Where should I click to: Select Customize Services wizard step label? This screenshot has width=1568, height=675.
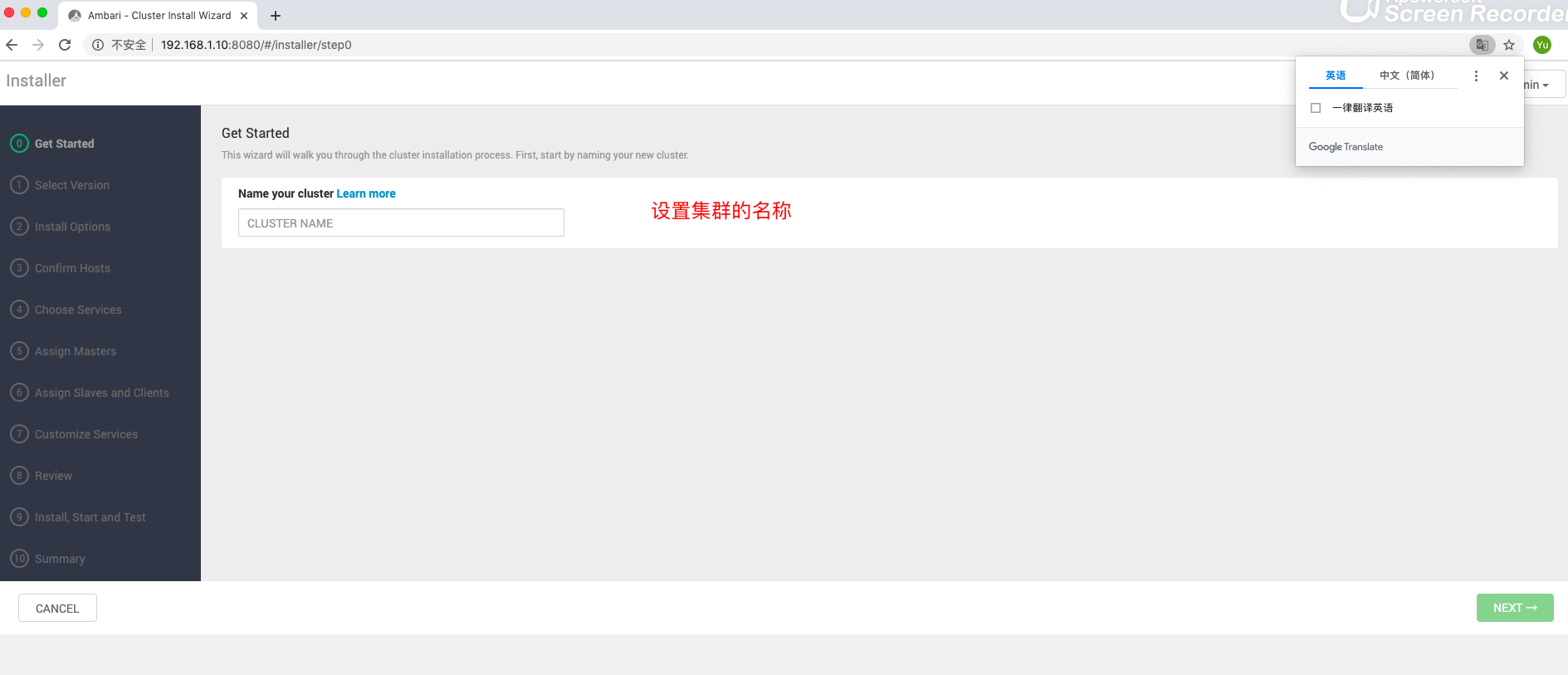pos(86,434)
